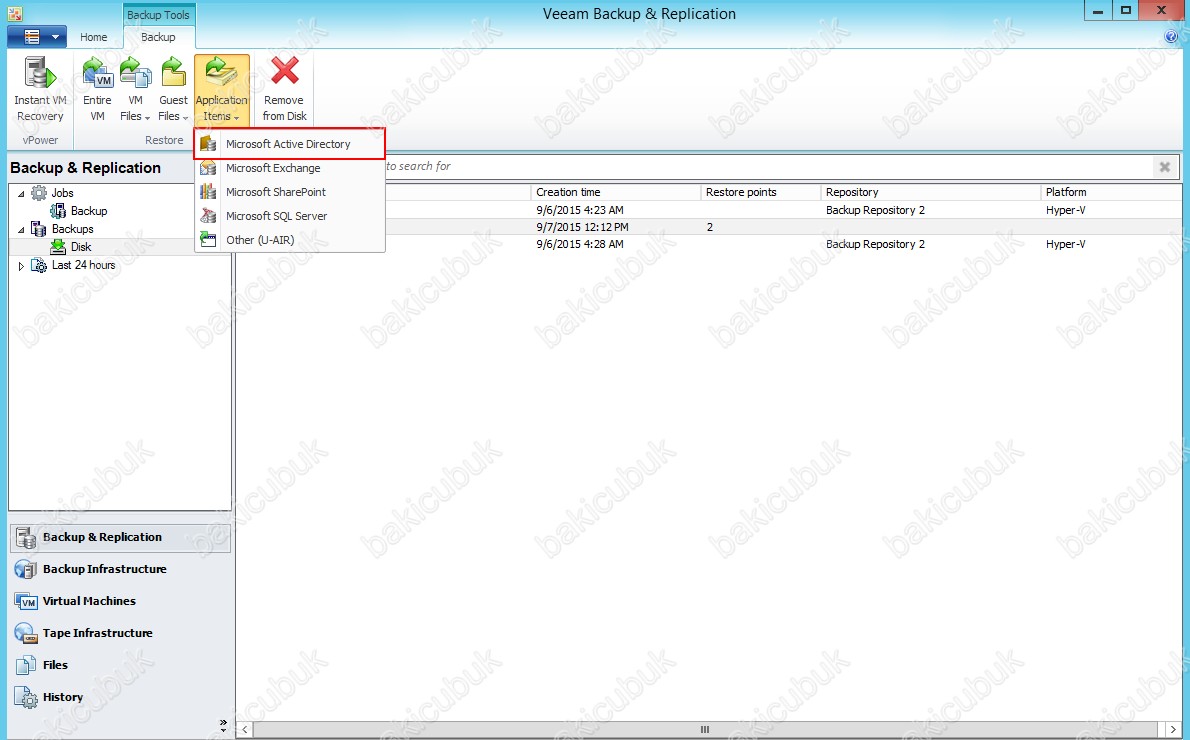Click the Files navigation icon
The image size is (1190, 740).
point(26,665)
